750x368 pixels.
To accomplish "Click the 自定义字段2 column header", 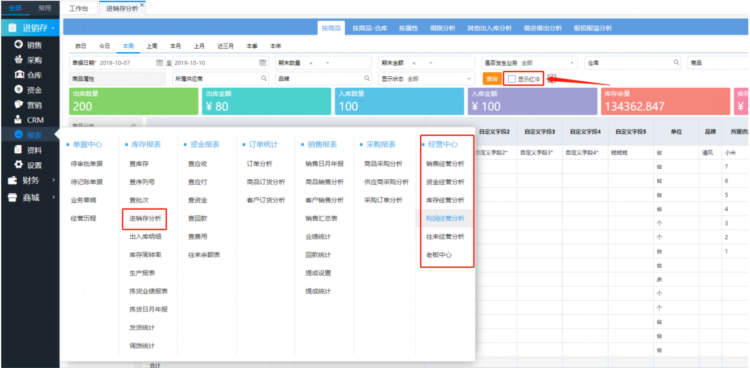I will click(494, 131).
